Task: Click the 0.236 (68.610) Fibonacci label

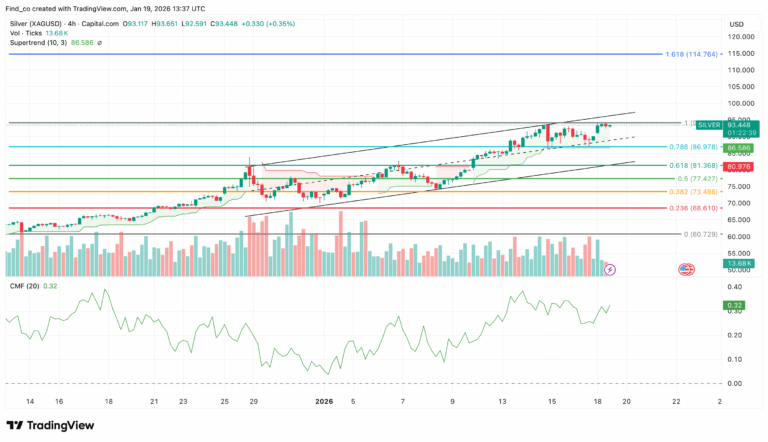Action: tap(693, 208)
